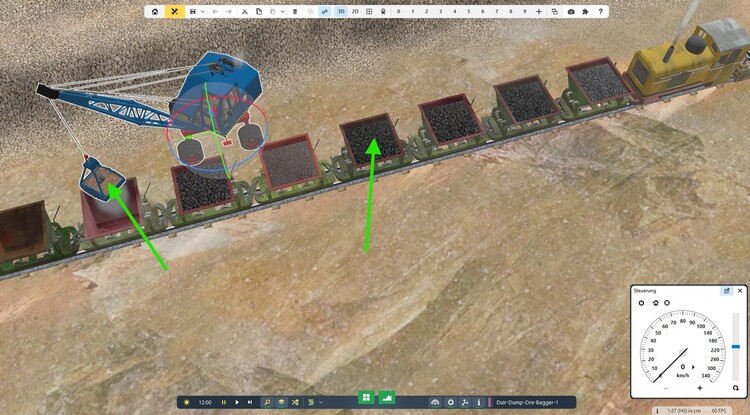The width and height of the screenshot is (750, 415).
Task: Select camera slot 7
Action: (x=496, y=11)
